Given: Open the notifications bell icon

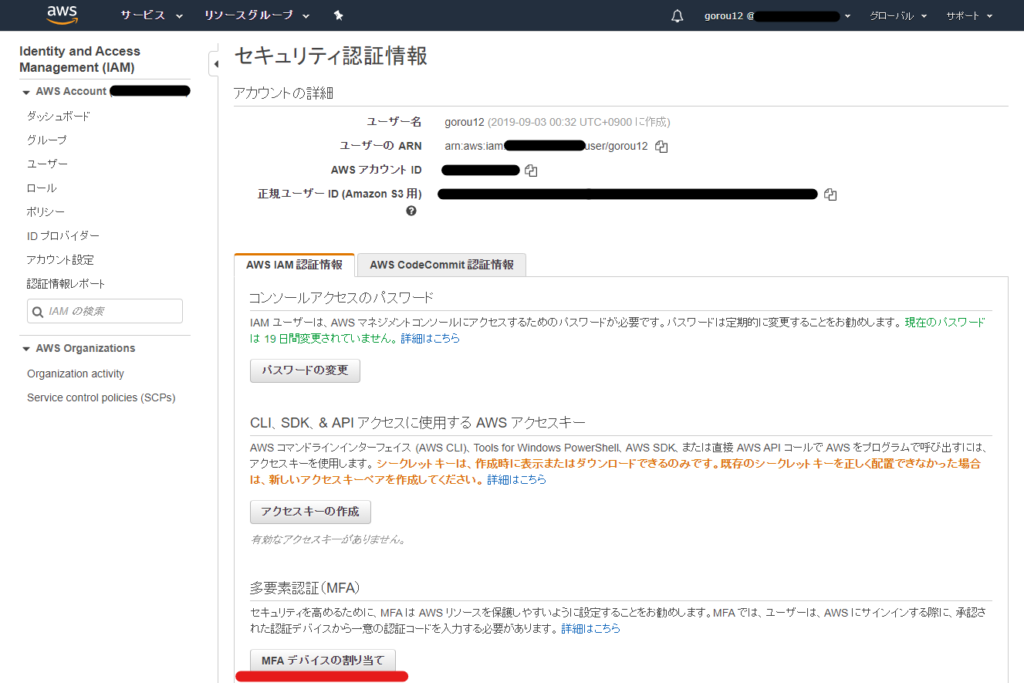Looking at the screenshot, I should pos(677,16).
